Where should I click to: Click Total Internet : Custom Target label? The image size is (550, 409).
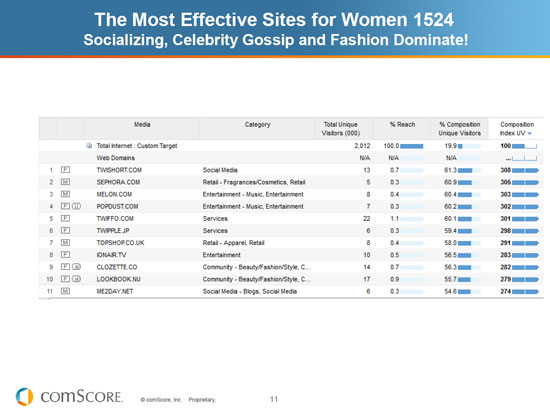(x=137, y=146)
